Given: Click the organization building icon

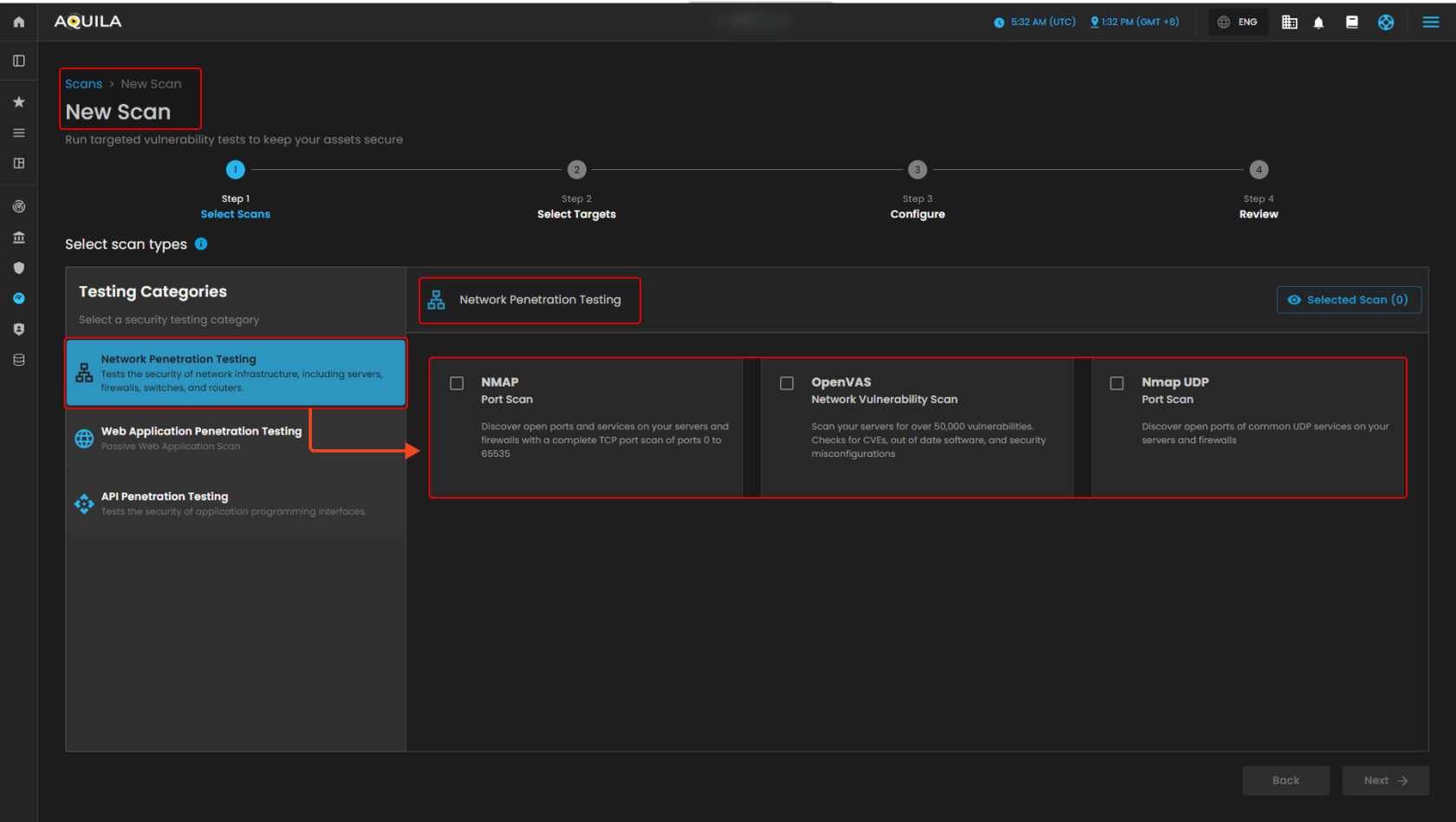Looking at the screenshot, I should [1289, 23].
